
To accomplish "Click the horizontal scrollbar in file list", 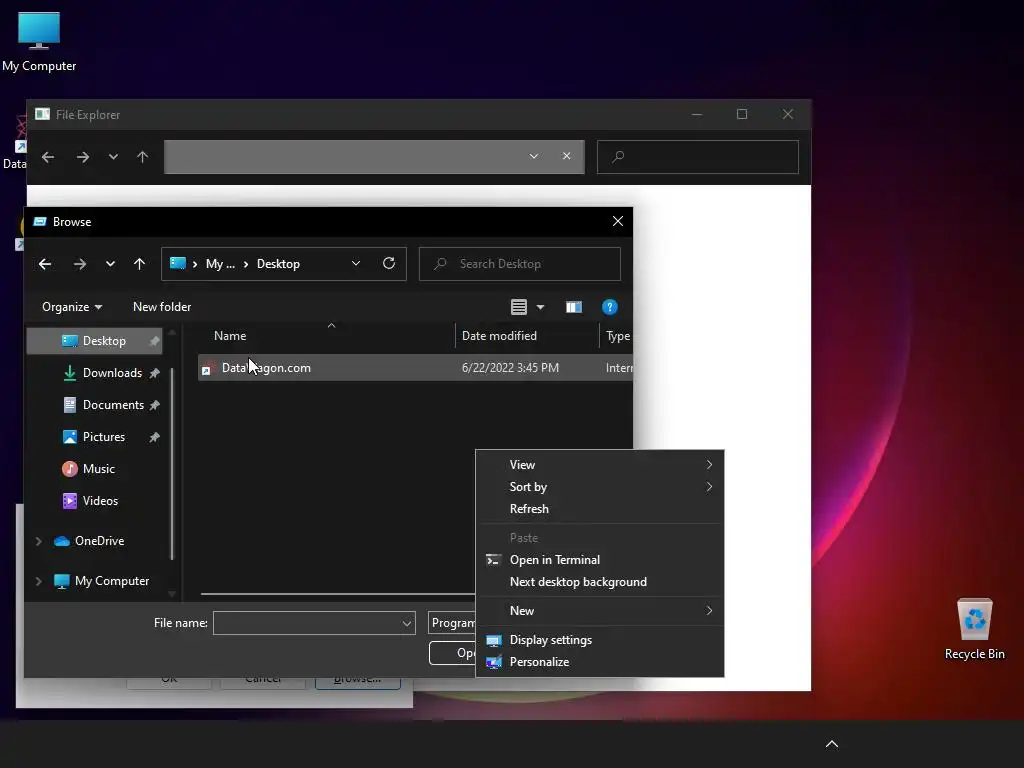I will (x=337, y=594).
